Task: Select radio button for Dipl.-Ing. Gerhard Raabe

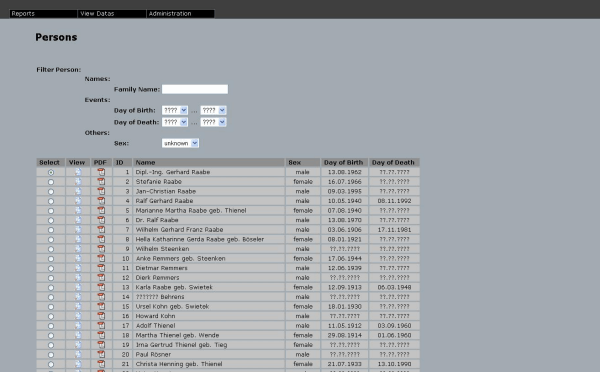Action: click(x=51, y=173)
